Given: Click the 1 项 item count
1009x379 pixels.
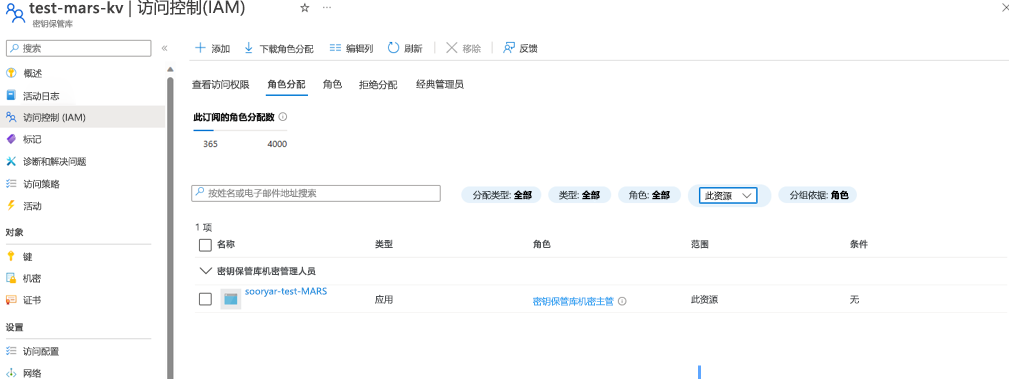Looking at the screenshot, I should coord(204,227).
